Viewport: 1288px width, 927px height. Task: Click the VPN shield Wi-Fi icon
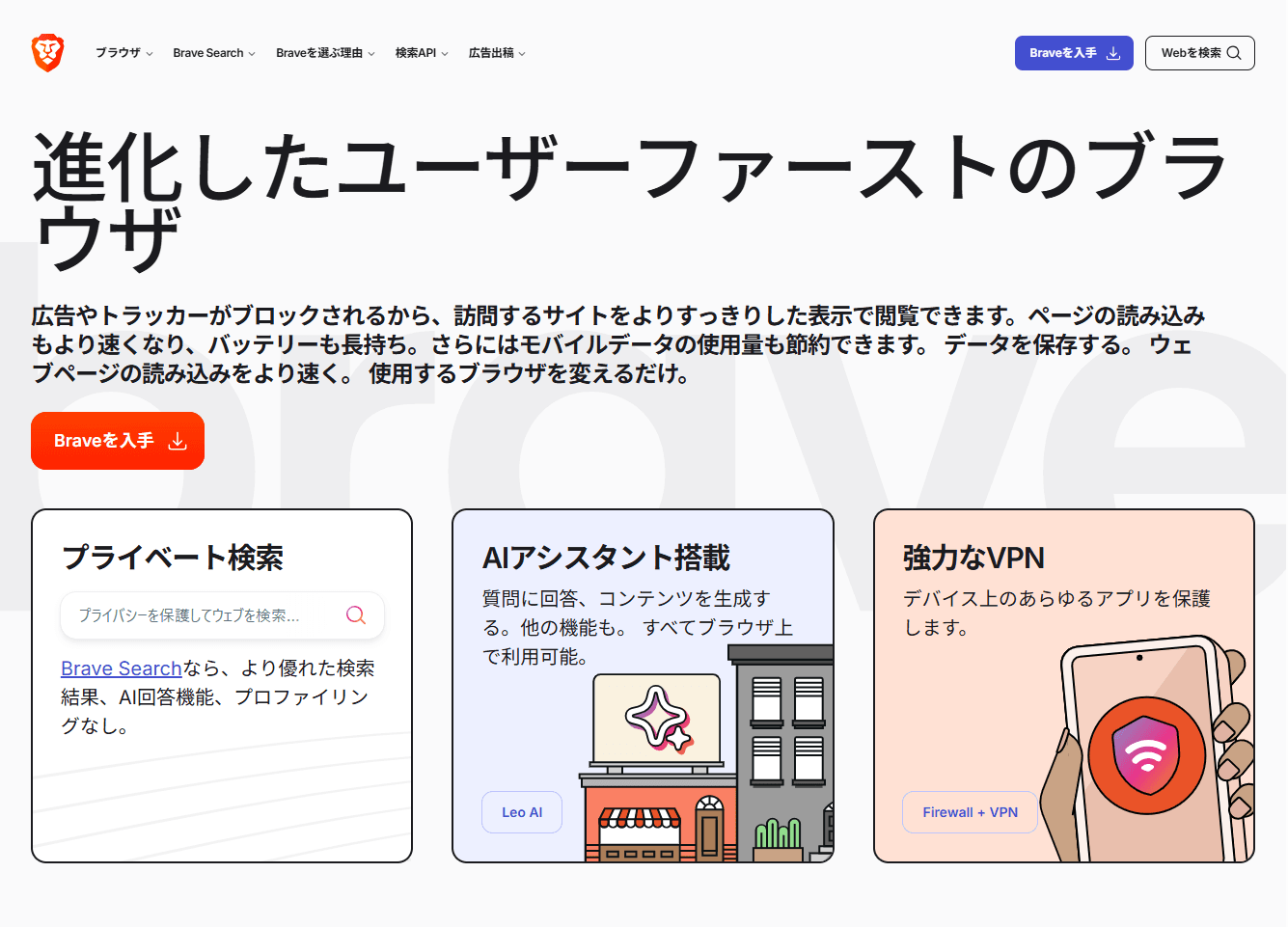(x=1146, y=755)
